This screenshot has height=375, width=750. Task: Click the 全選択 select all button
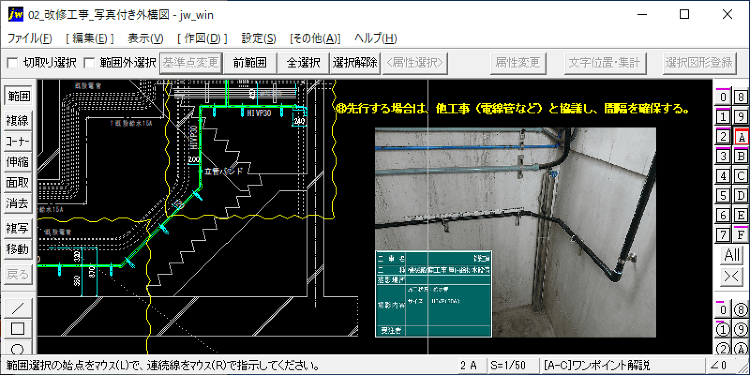[303, 62]
